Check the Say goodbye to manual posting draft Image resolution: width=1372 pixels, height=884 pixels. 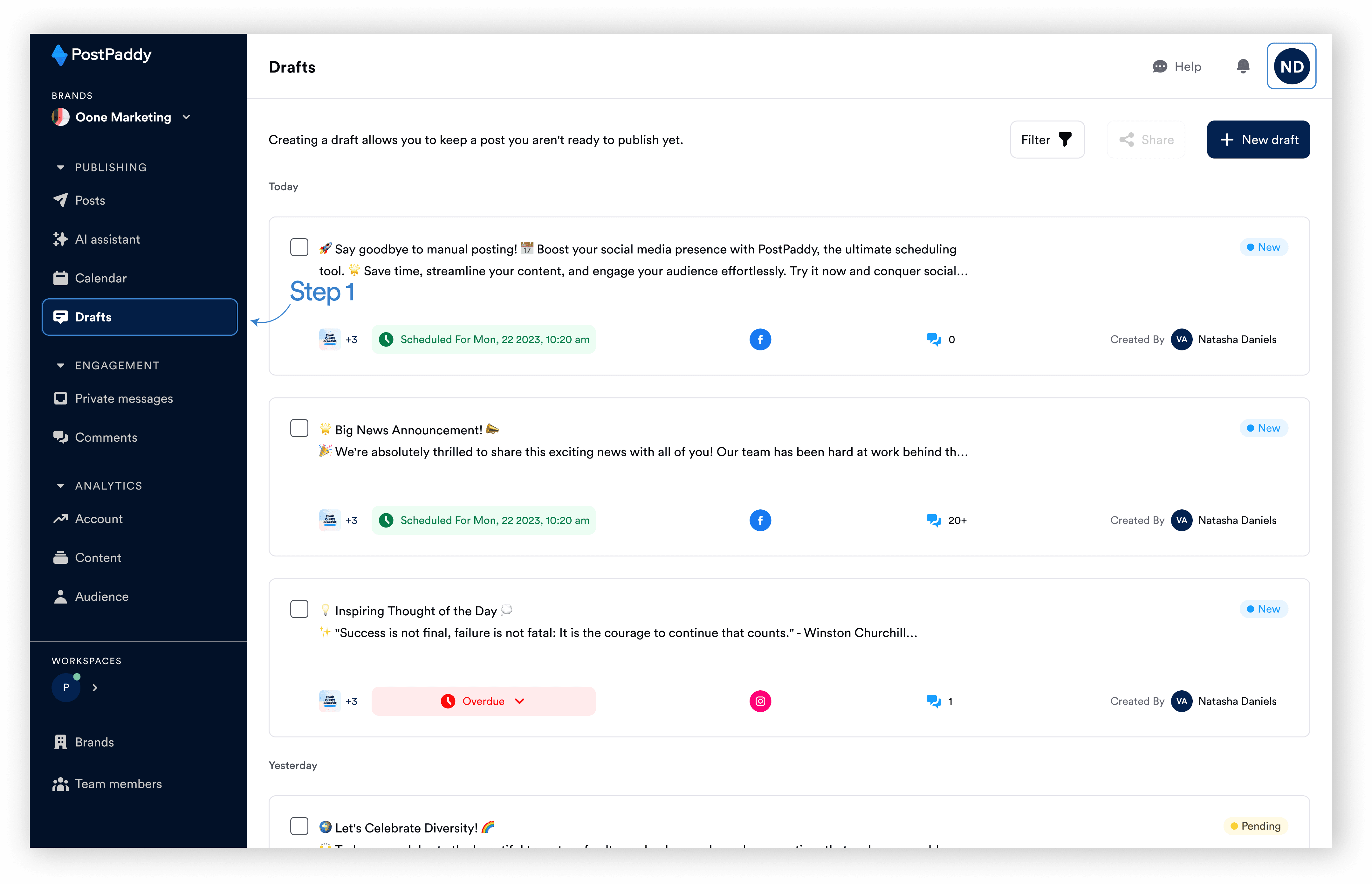[299, 247]
